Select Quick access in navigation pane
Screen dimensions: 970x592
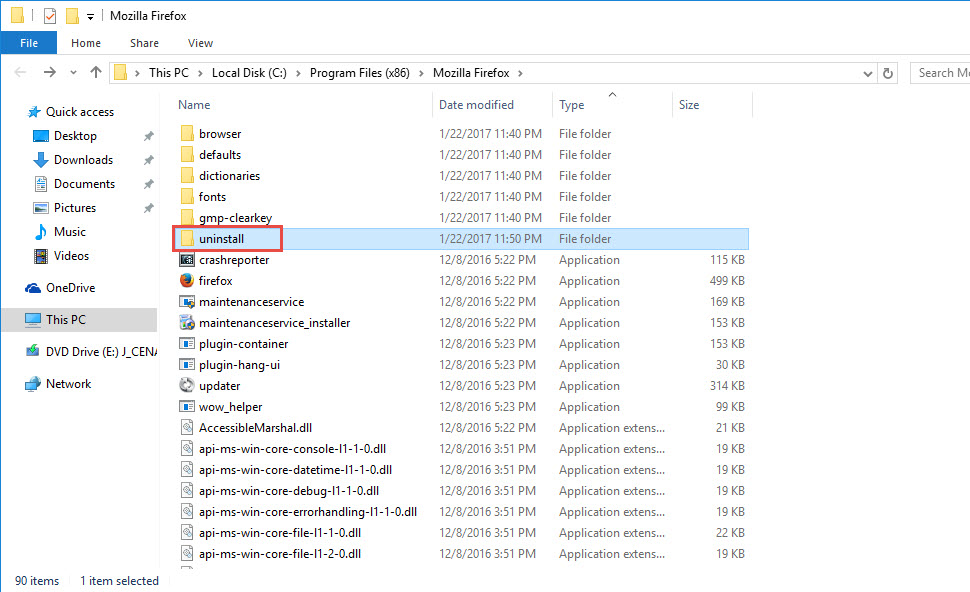79,112
